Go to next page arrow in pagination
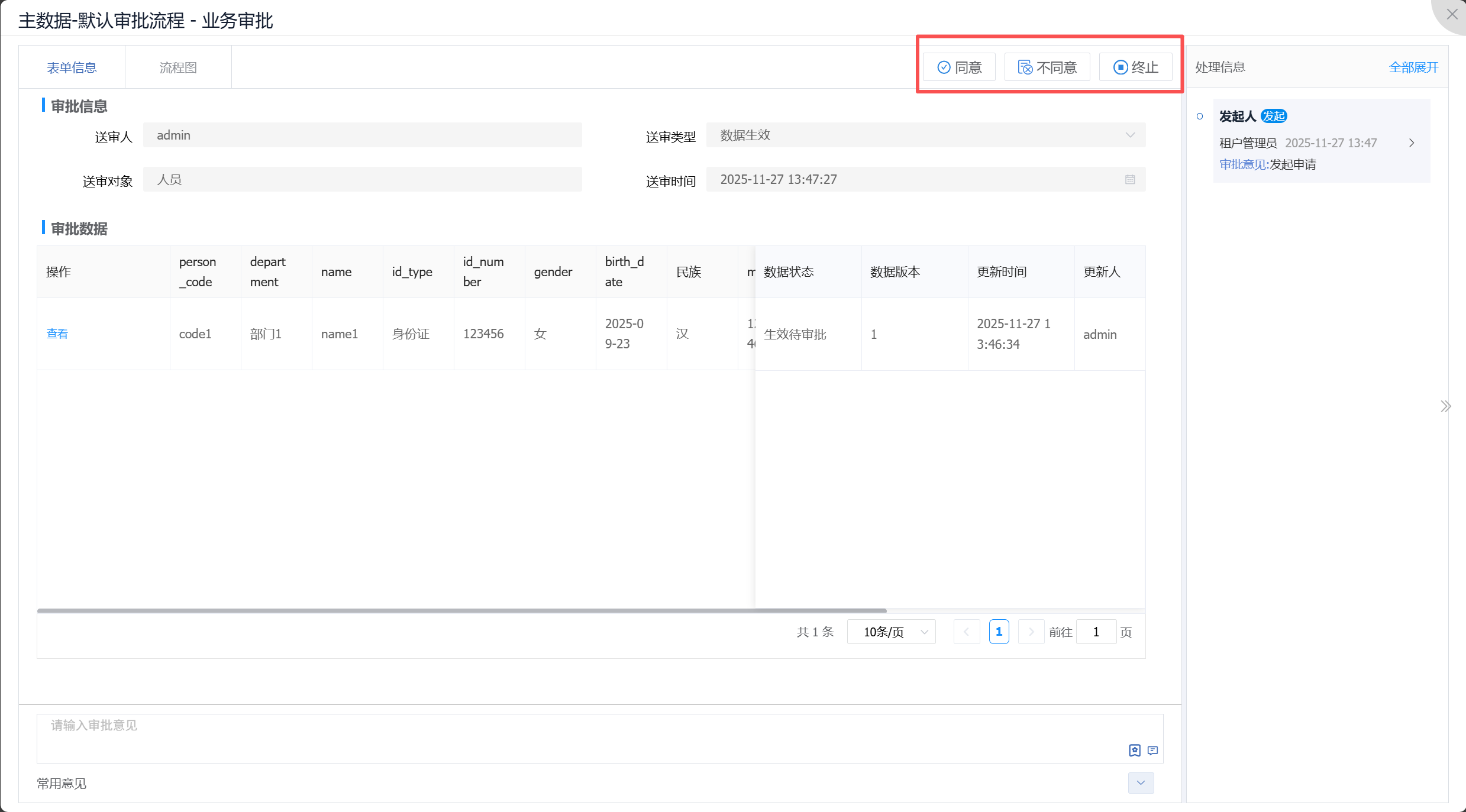1466x812 pixels. (1031, 632)
